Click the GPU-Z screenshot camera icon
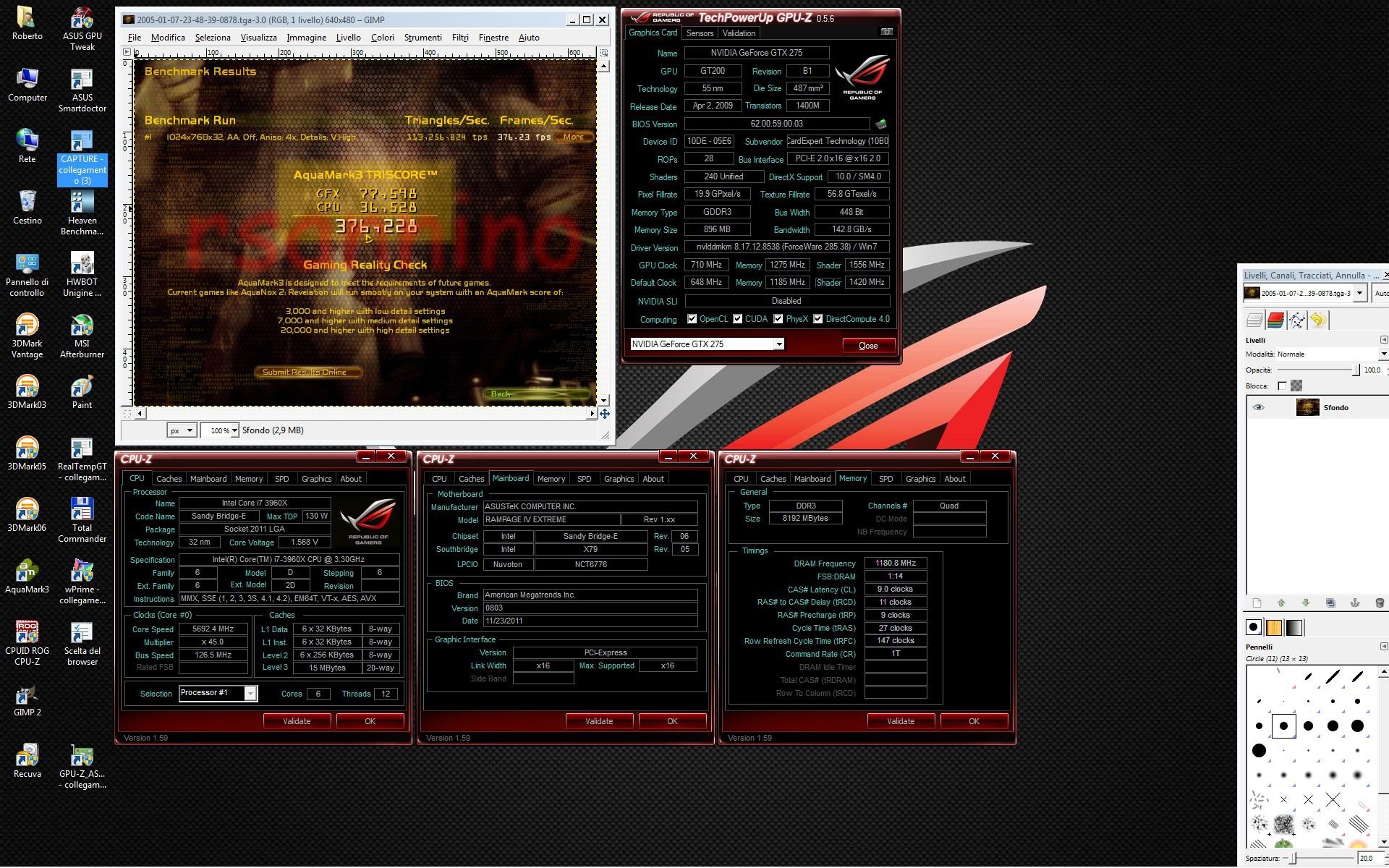The width and height of the screenshot is (1389, 868). [886, 32]
